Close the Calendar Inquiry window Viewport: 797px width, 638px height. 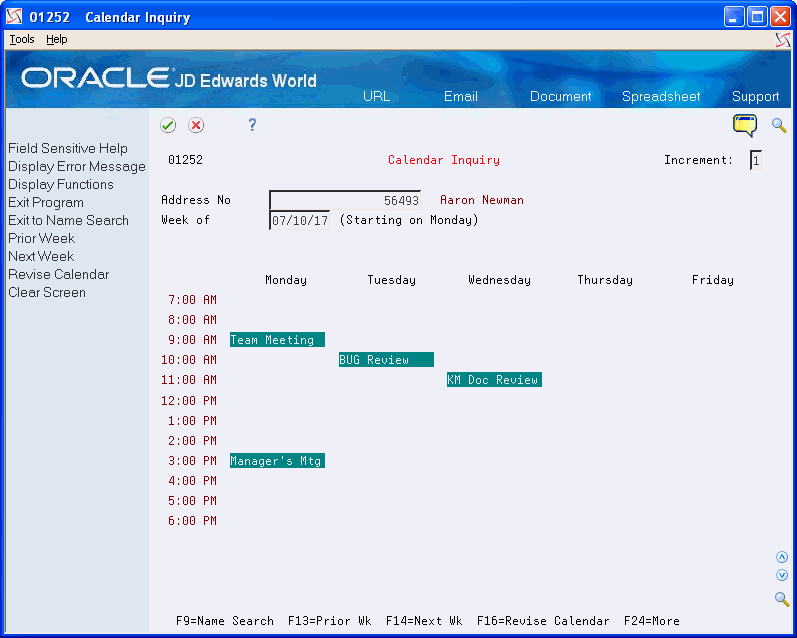pyautogui.click(x=780, y=17)
